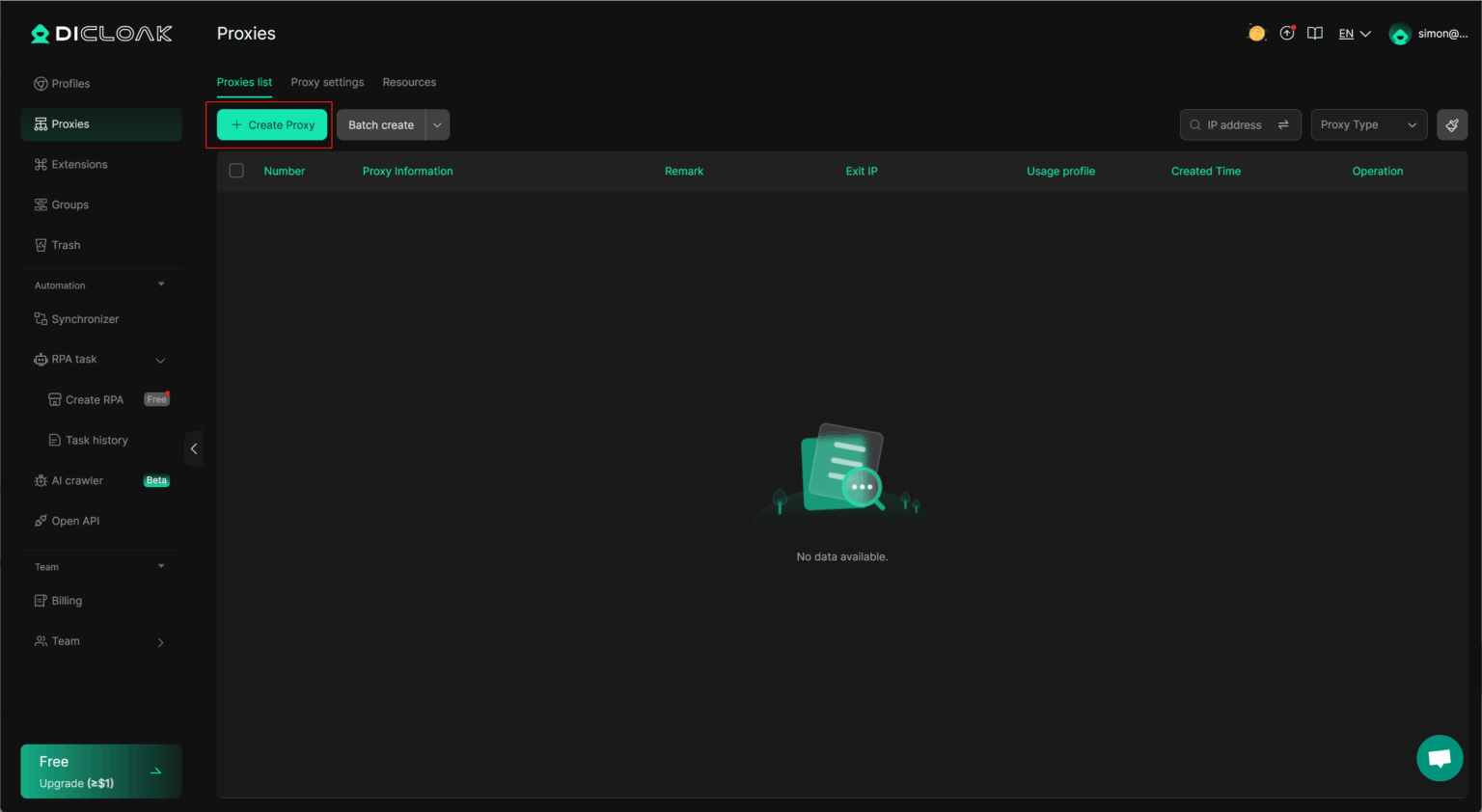Open the Resources tab
Screen dimensions: 1482x812
409,82
